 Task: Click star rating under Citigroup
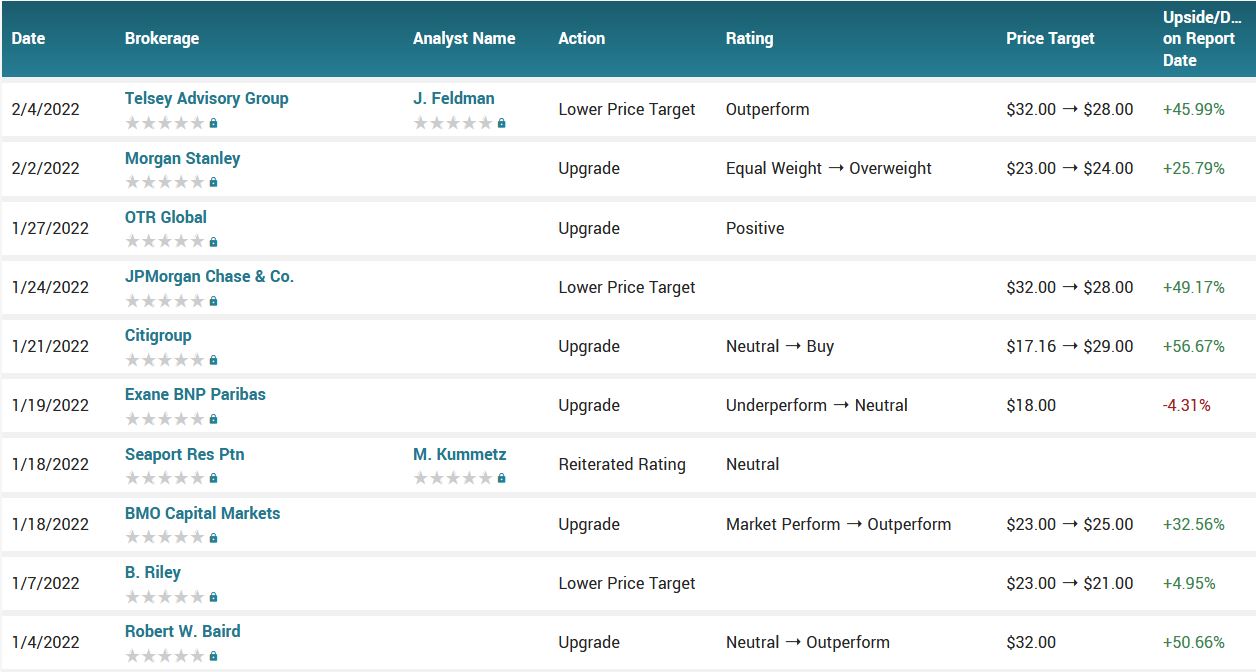pyautogui.click(x=165, y=360)
